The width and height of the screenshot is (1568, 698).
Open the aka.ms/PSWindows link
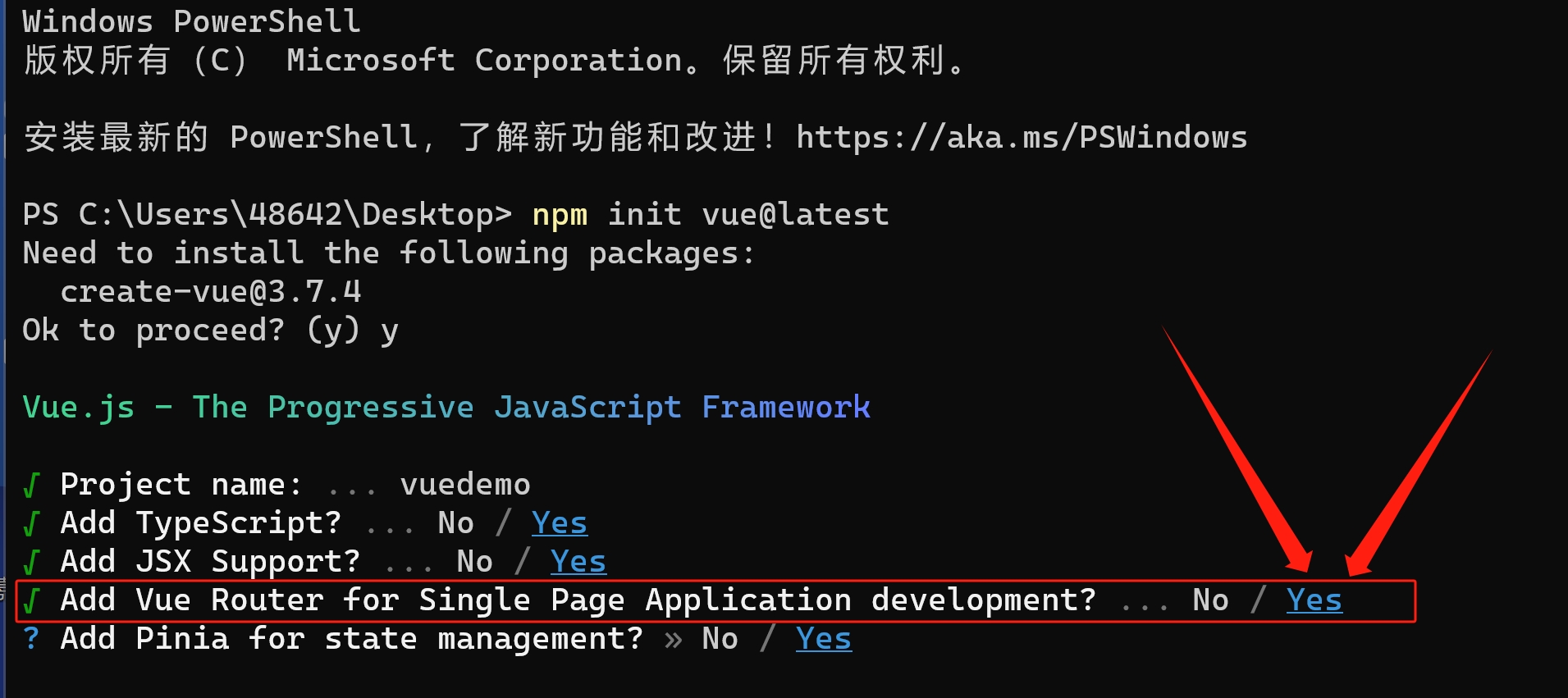pos(1021,137)
